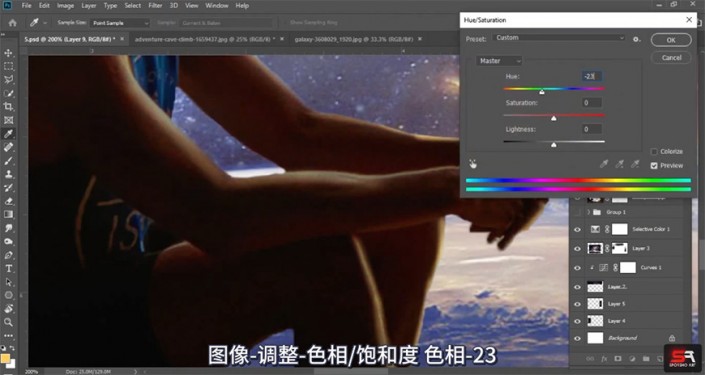Select the Hand tool
Screen dimensions: 705x375
click(x=8, y=309)
